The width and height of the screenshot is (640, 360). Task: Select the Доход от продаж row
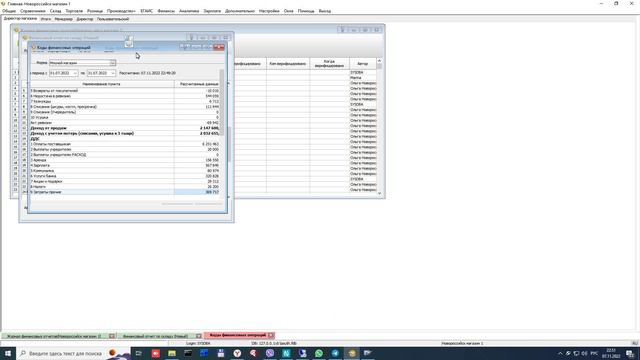[x=124, y=128]
